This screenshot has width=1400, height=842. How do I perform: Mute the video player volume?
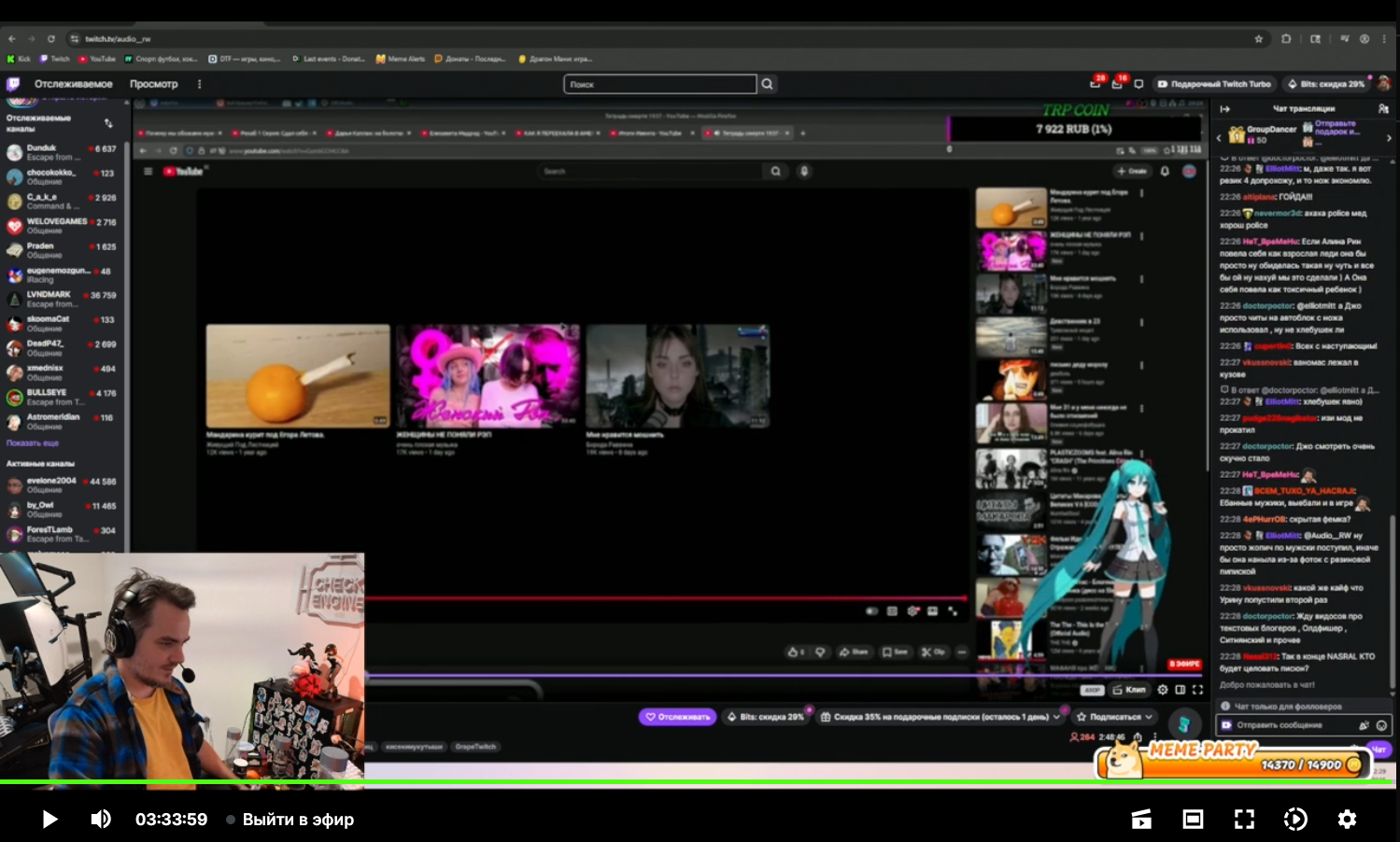[x=100, y=820]
